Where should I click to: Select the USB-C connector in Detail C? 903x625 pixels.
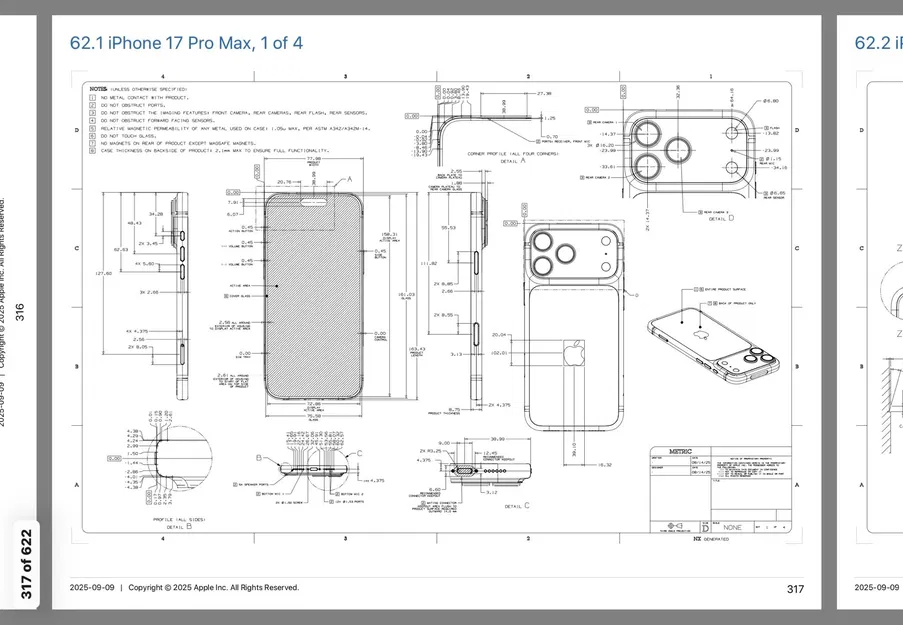pyautogui.click(x=465, y=471)
